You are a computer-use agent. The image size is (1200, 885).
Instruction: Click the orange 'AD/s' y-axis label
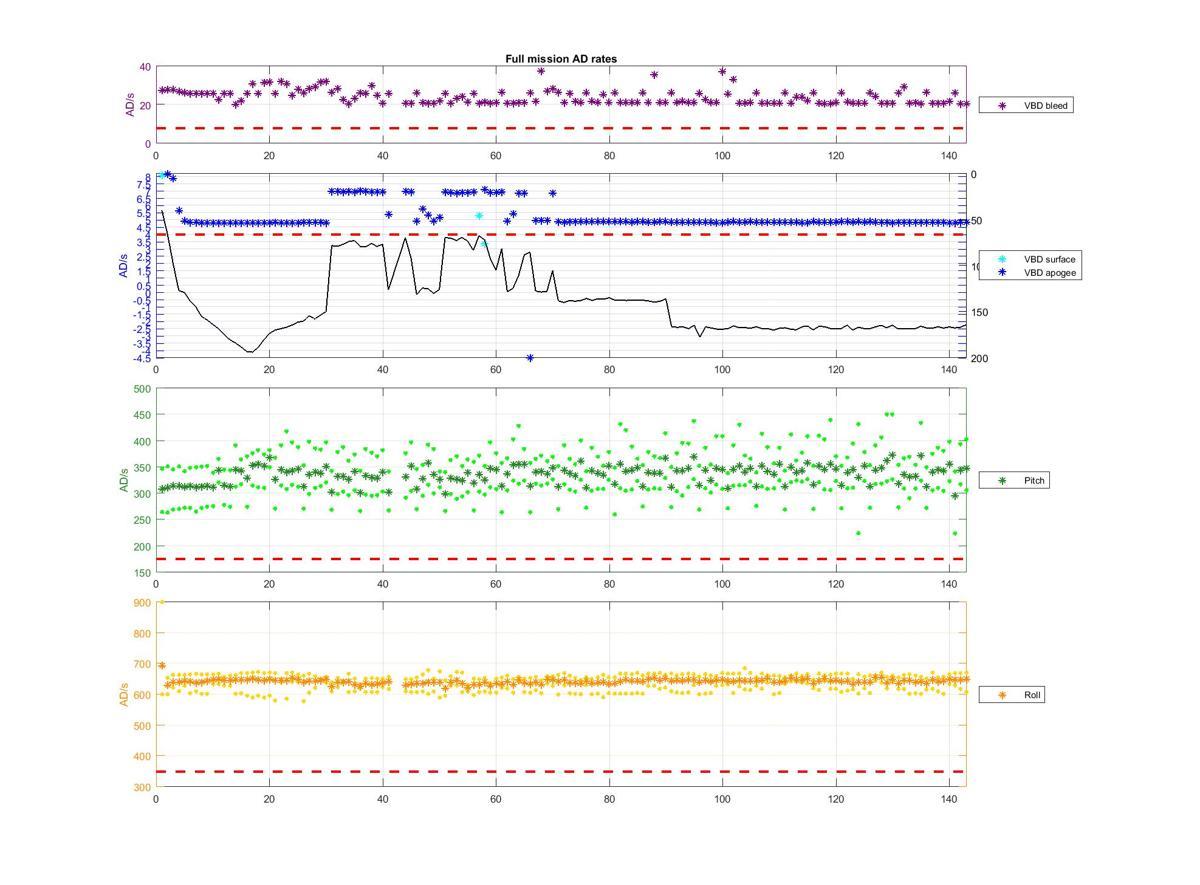click(125, 694)
